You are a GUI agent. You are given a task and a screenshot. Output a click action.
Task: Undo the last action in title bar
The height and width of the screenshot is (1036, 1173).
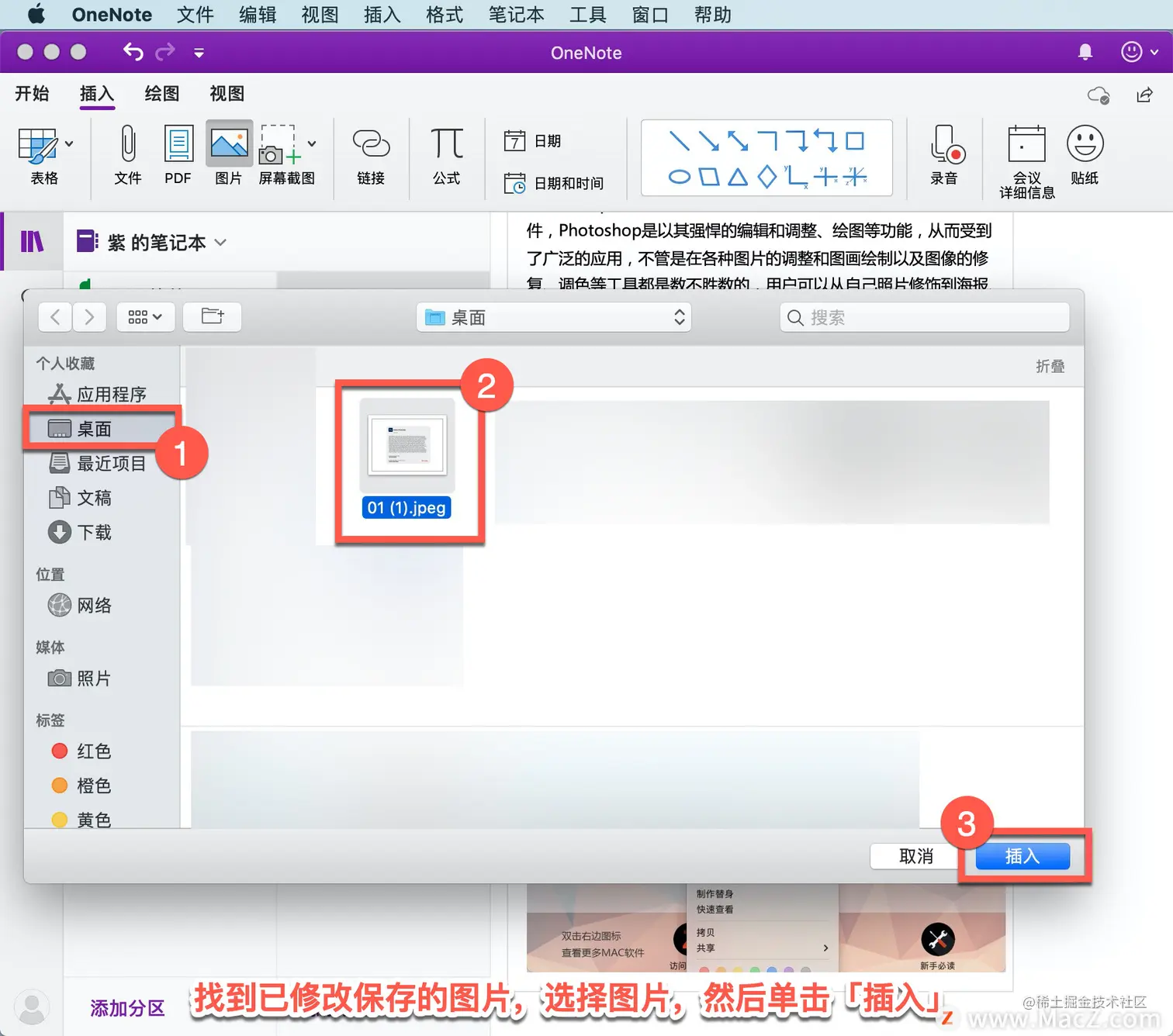(133, 52)
